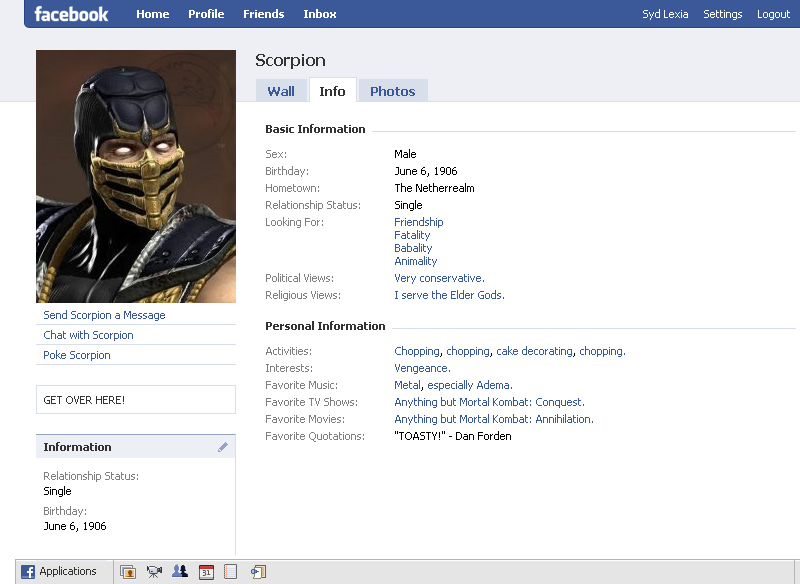Click the Babality link
Screen dimensions: 800x584
413,248
